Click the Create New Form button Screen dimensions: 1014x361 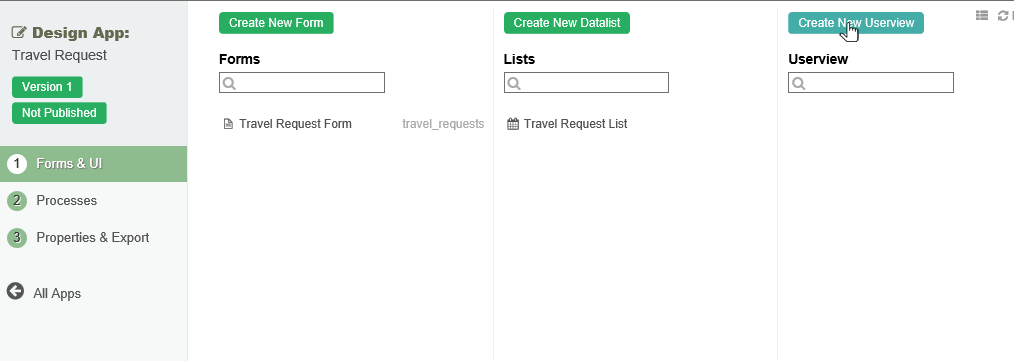[x=276, y=23]
